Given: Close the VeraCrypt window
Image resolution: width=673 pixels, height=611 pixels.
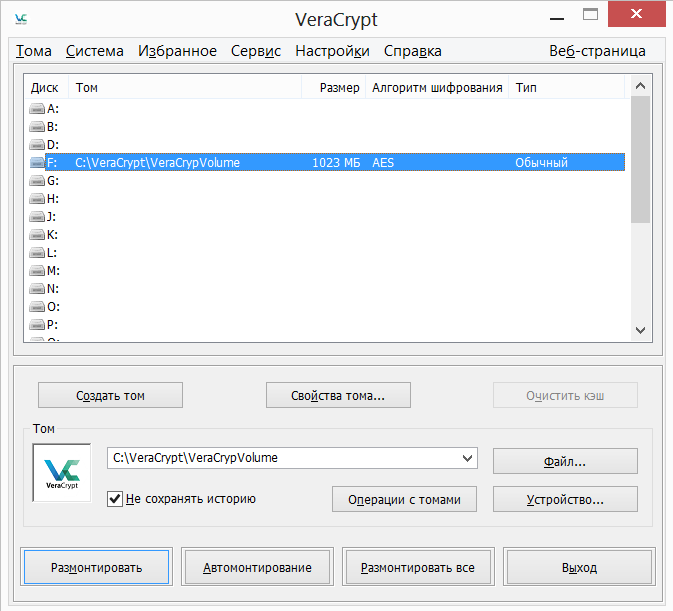Looking at the screenshot, I should [x=637, y=14].
